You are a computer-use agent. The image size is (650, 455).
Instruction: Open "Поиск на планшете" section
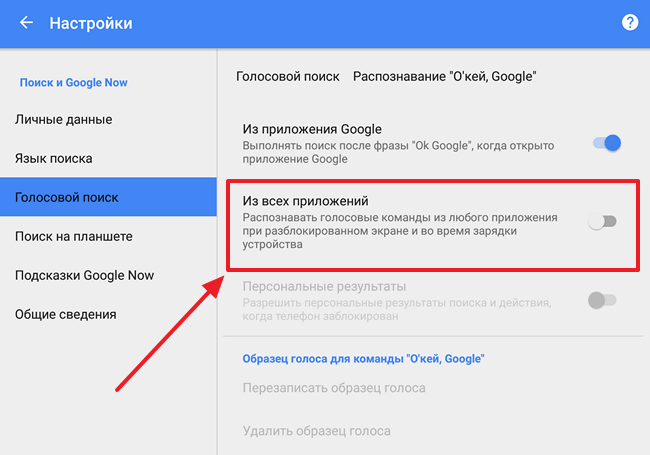point(74,236)
